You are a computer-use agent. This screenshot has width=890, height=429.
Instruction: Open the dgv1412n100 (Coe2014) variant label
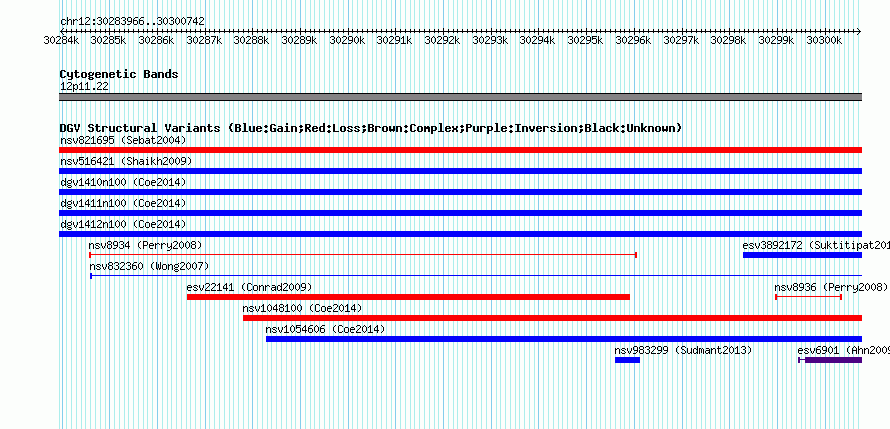pyautogui.click(x=123, y=224)
